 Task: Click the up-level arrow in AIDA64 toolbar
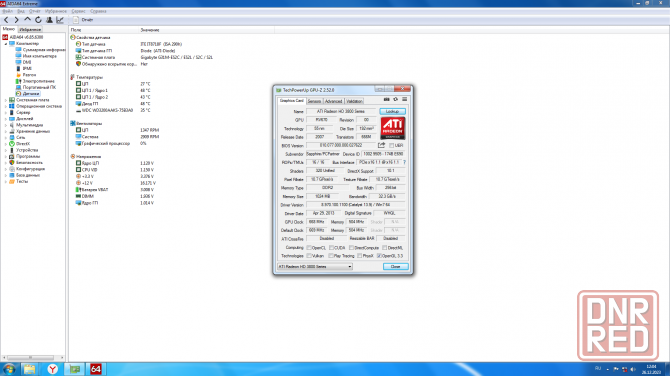tap(27, 20)
